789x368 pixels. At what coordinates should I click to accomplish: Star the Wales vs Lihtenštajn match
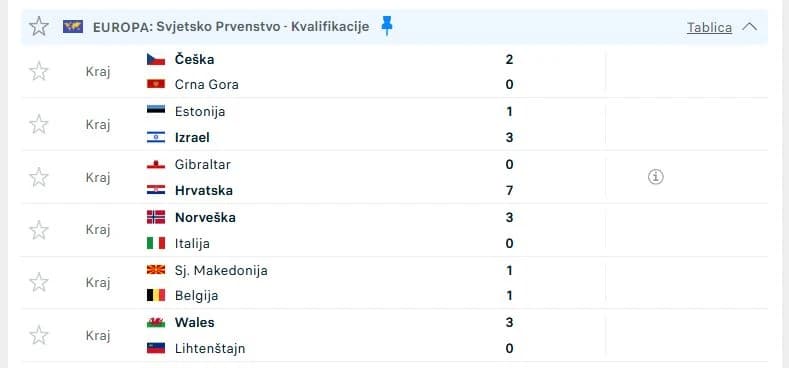tap(39, 335)
